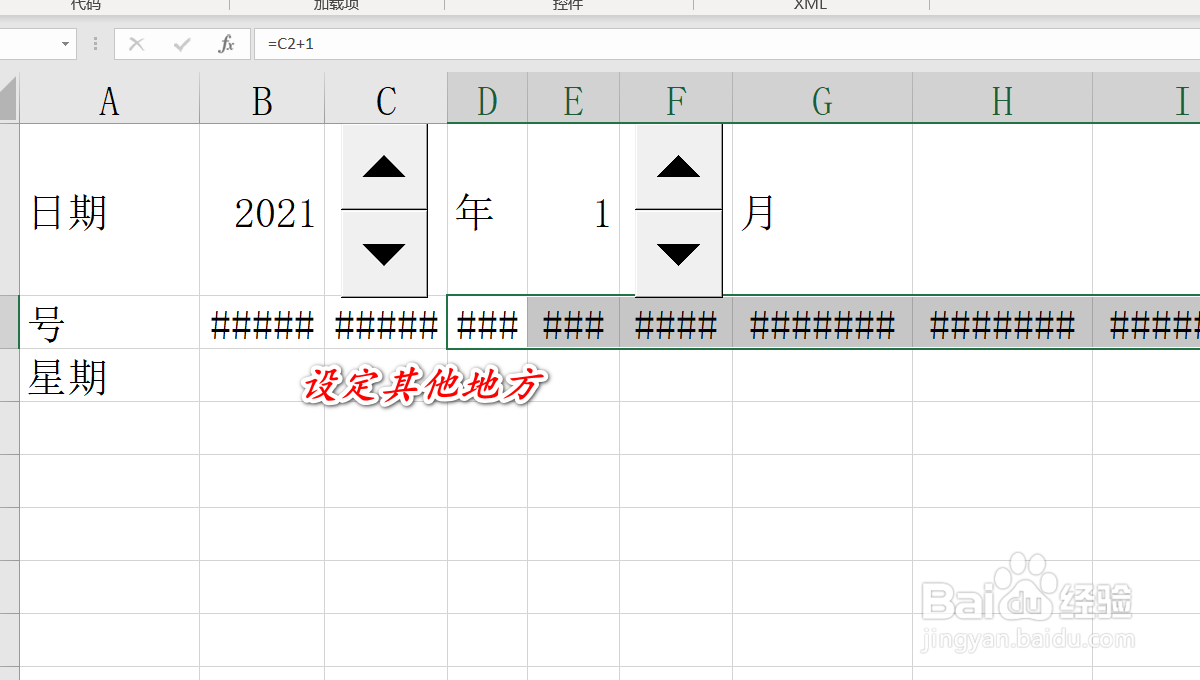Select ##### cell in column C
This screenshot has width=1200, height=680.
coord(386,322)
